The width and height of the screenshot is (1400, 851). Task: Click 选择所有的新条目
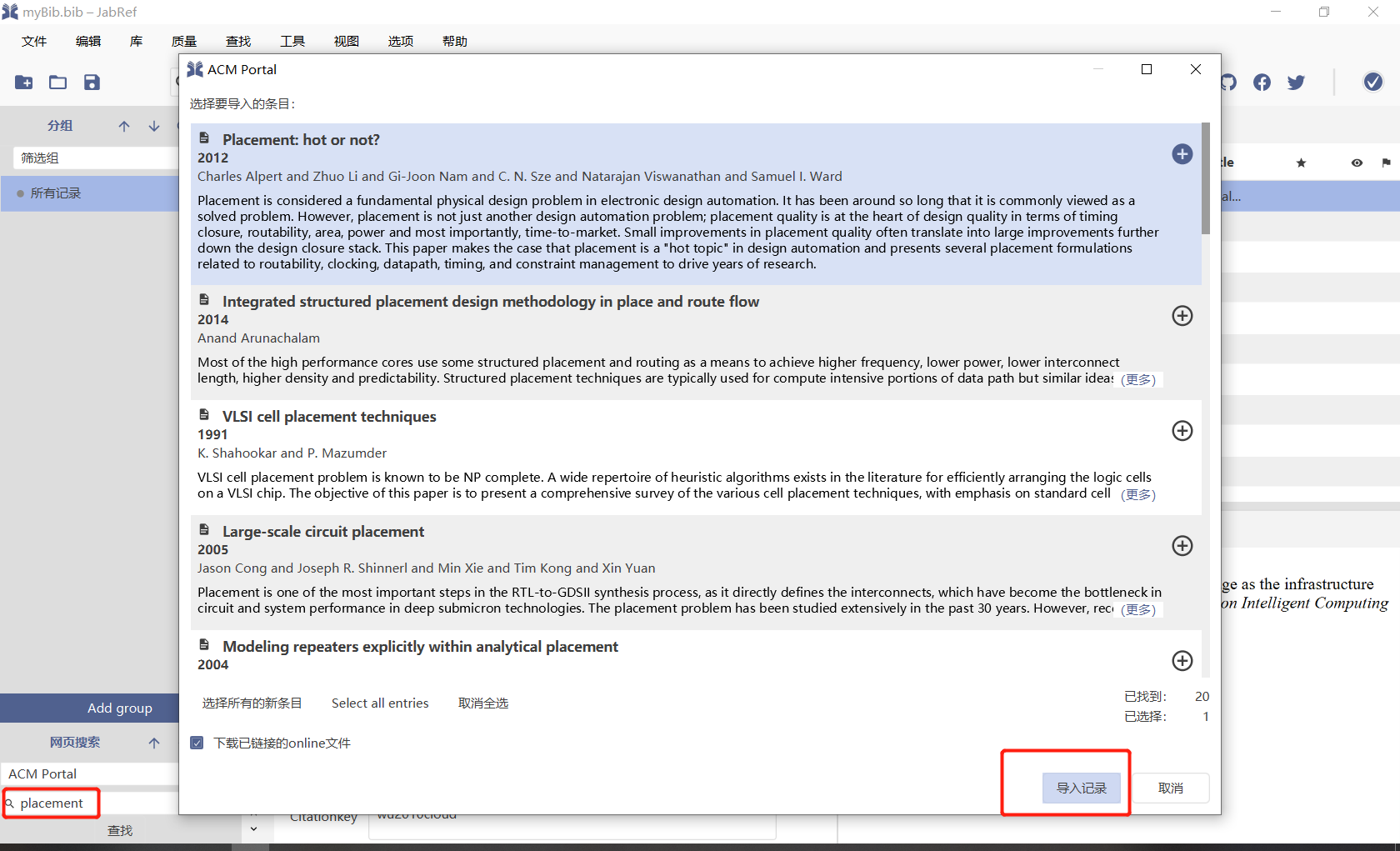[x=252, y=703]
